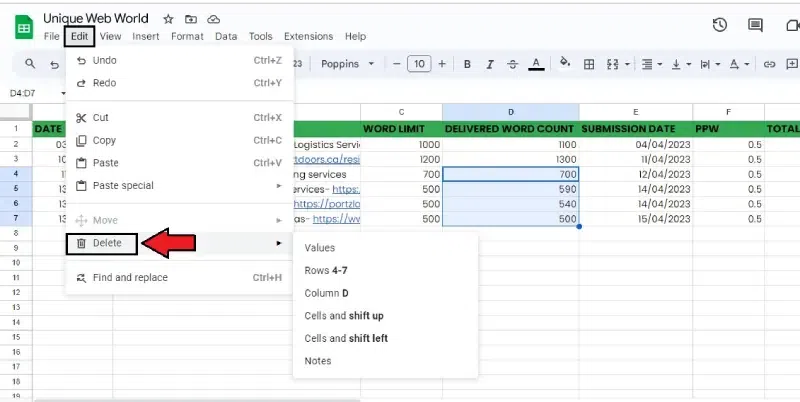The image size is (800, 402).
Task: Select Cells and shift left
Action: (385, 338)
